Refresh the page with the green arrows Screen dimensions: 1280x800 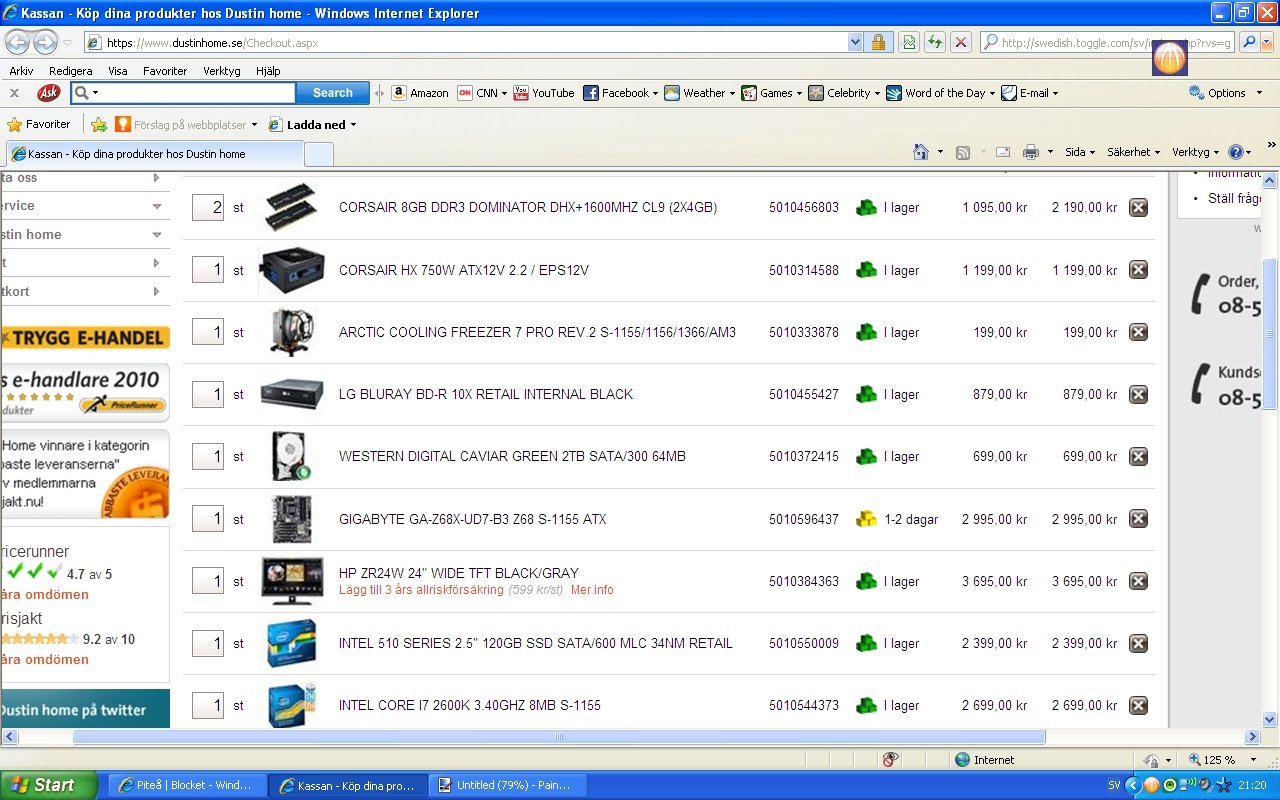(934, 42)
